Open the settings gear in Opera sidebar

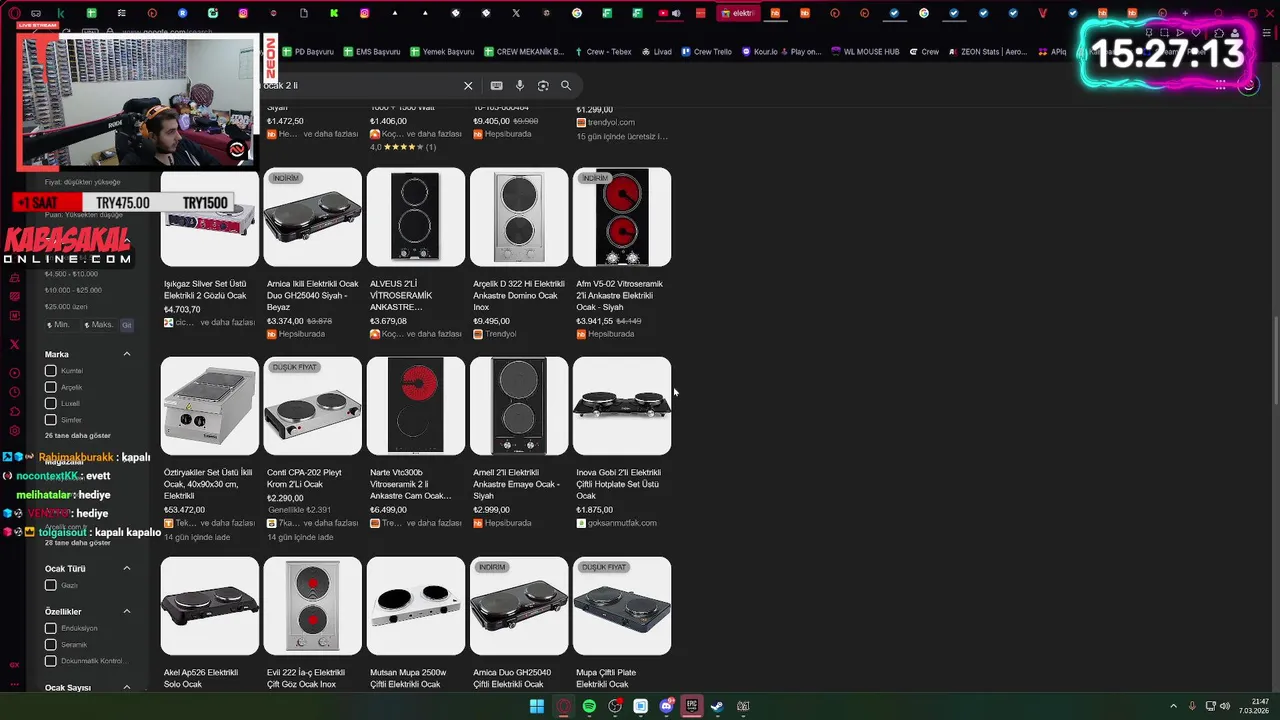click(14, 431)
